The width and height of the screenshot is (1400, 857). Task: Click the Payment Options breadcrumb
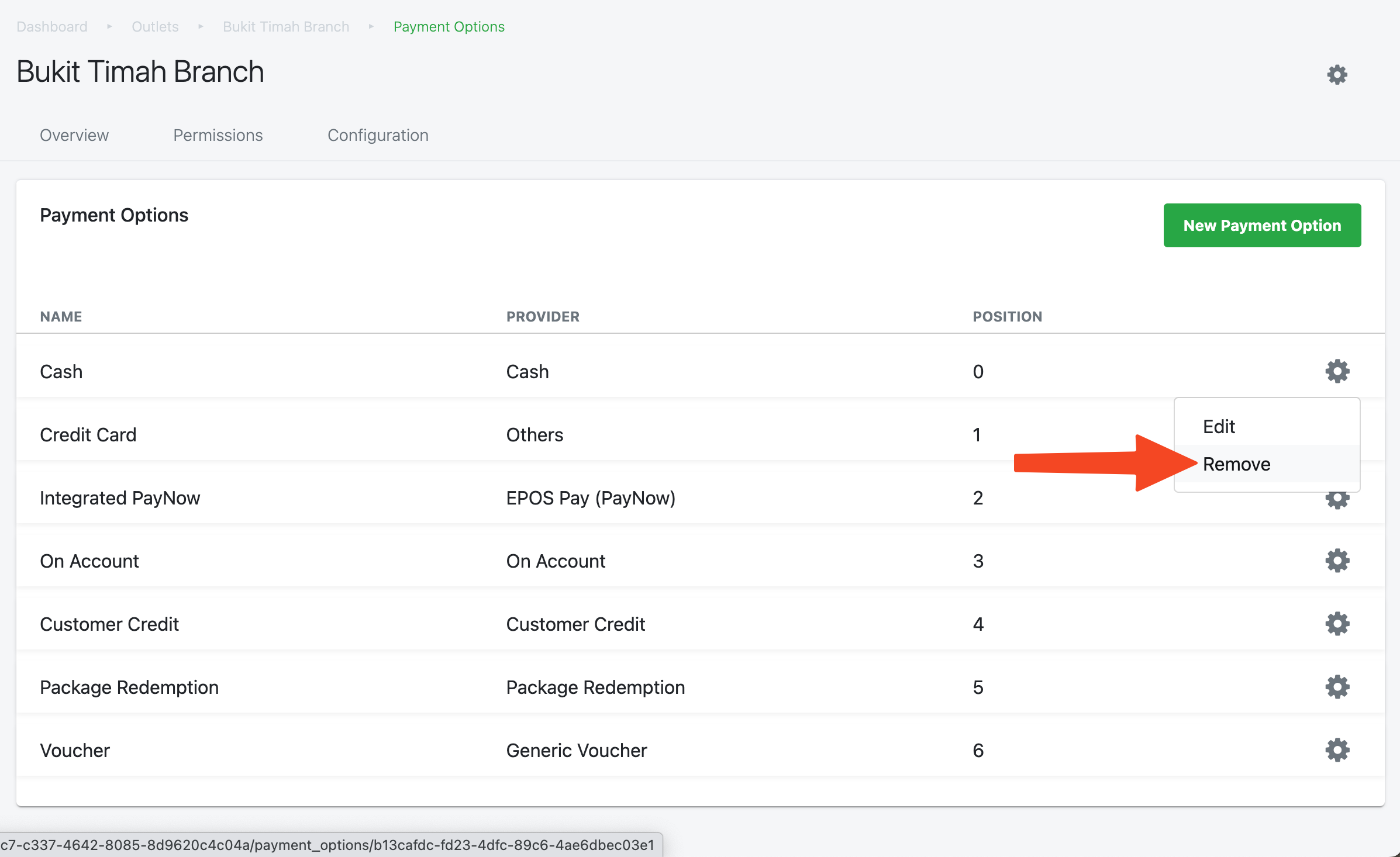click(449, 27)
